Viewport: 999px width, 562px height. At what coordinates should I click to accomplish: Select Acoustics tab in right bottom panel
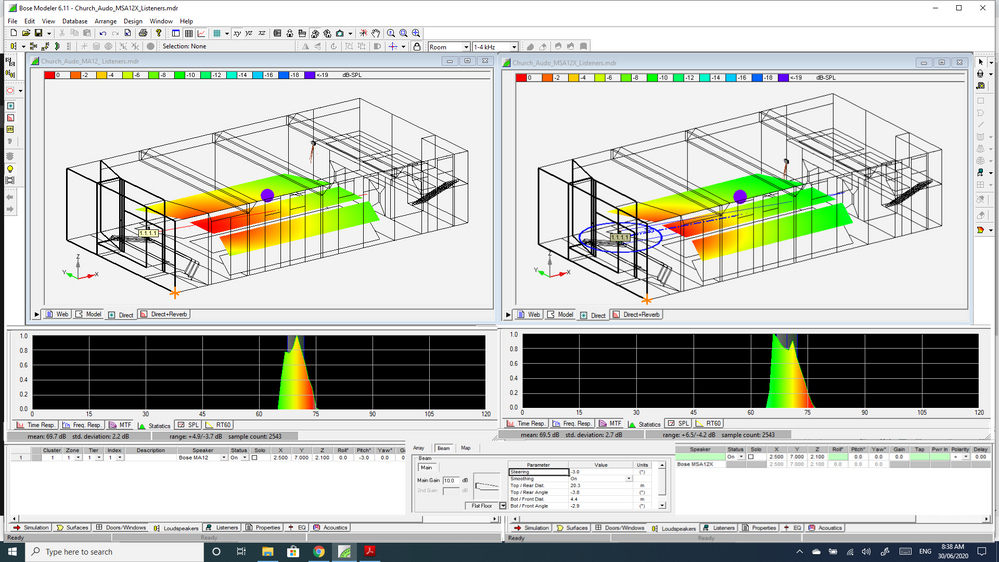coord(824,528)
